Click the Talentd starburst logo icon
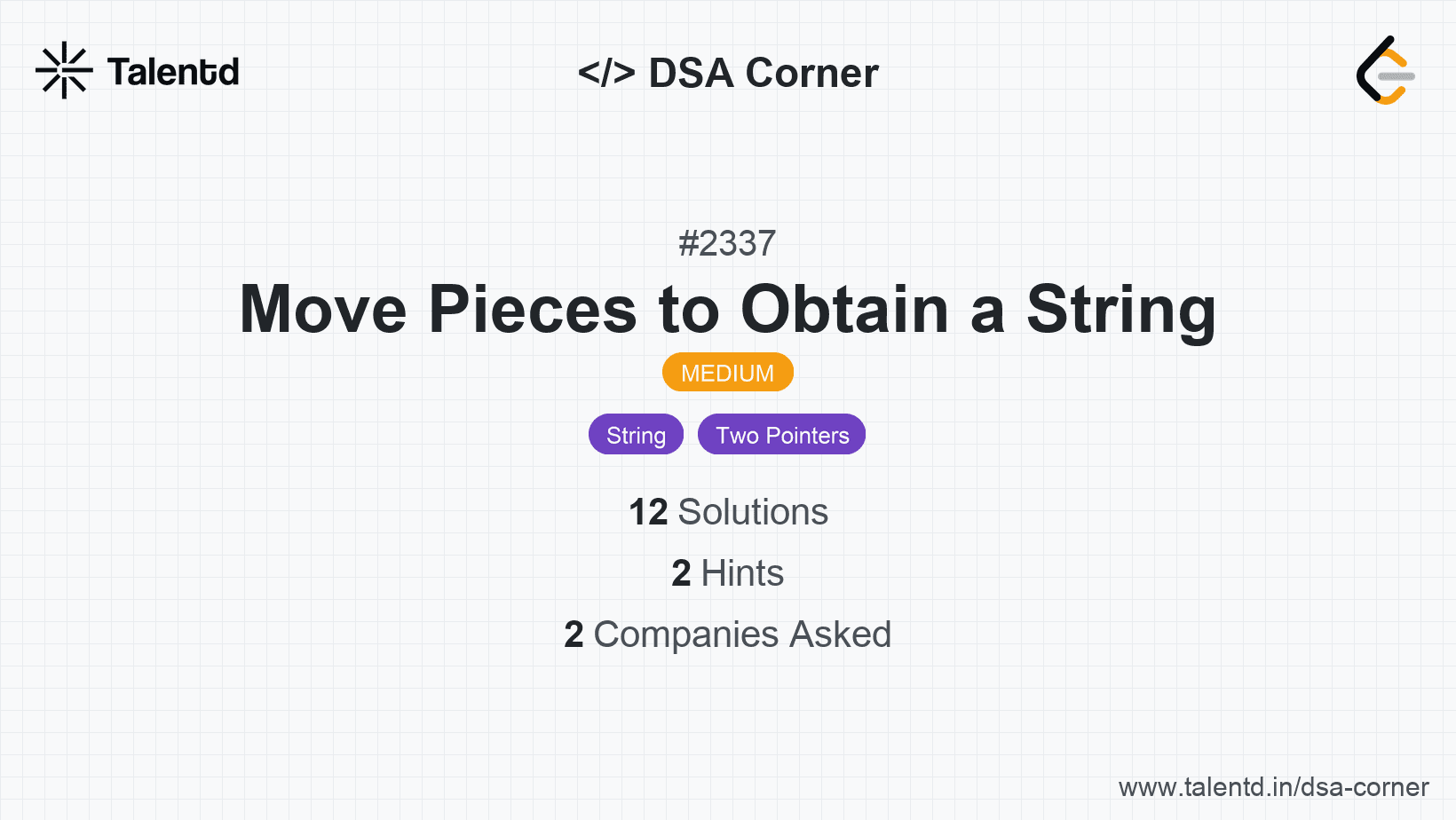 [x=64, y=71]
